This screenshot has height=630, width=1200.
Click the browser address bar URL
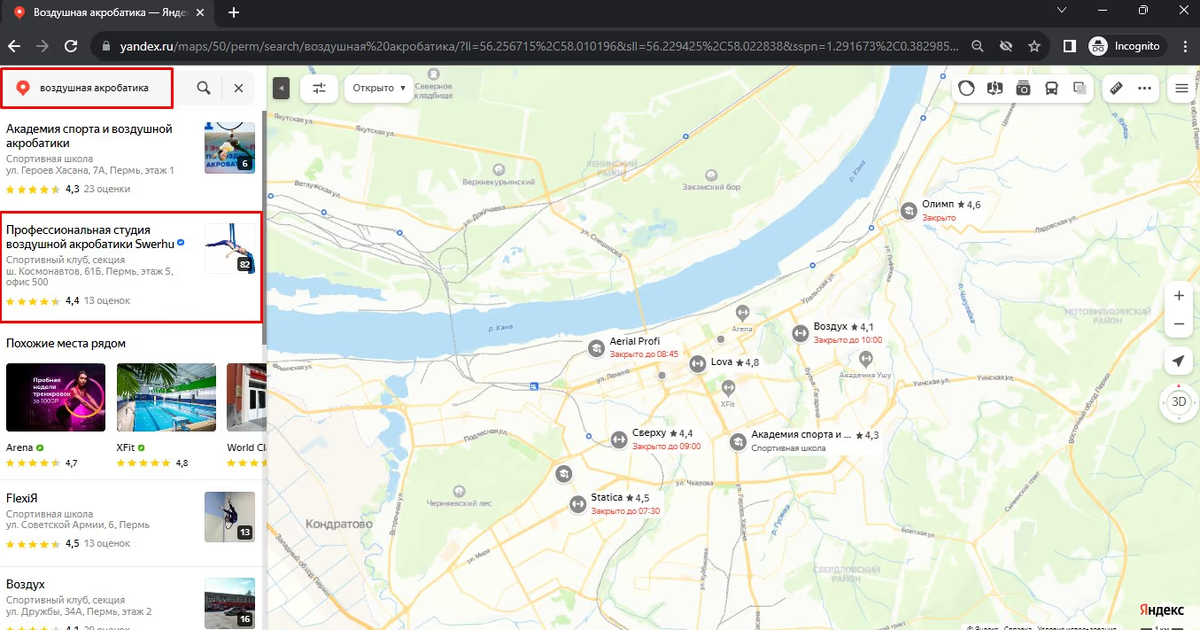540,46
